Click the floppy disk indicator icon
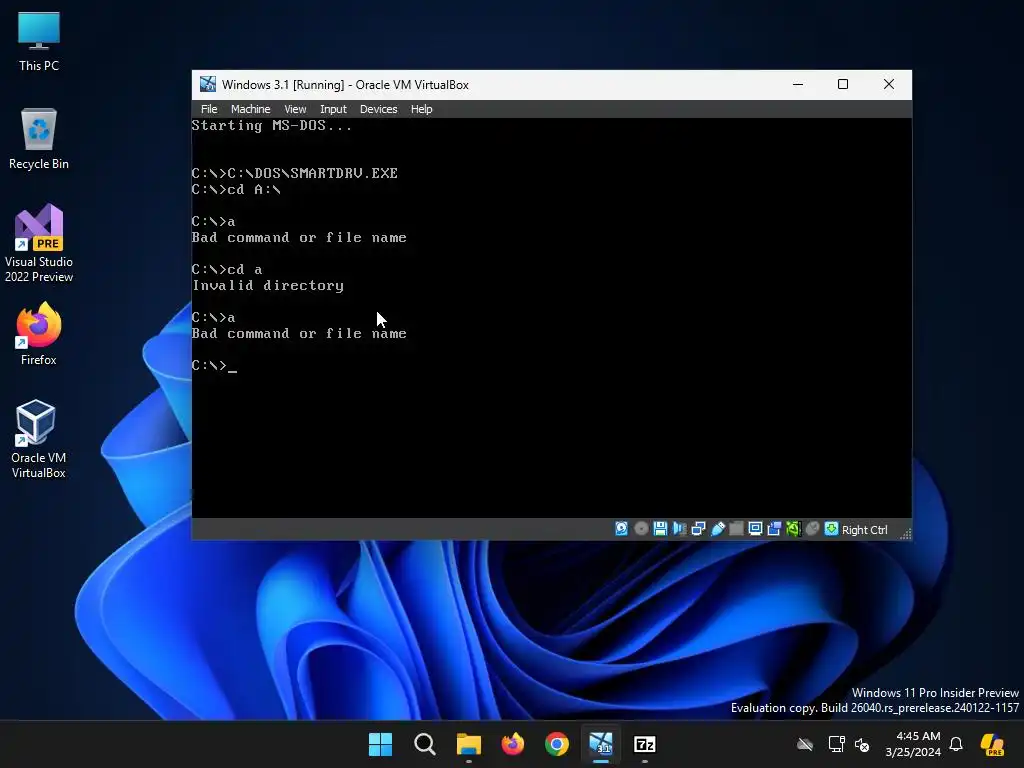Viewport: 1024px width, 768px height. point(660,529)
